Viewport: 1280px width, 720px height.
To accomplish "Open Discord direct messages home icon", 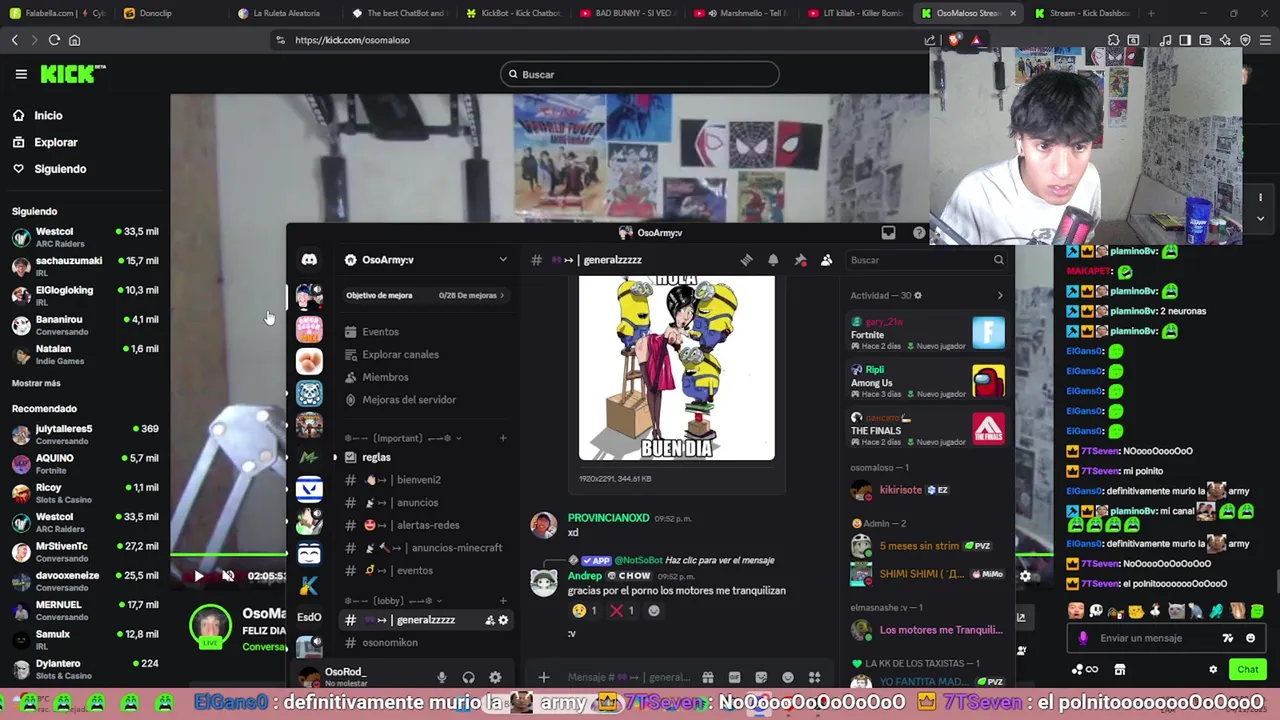I will [x=309, y=260].
